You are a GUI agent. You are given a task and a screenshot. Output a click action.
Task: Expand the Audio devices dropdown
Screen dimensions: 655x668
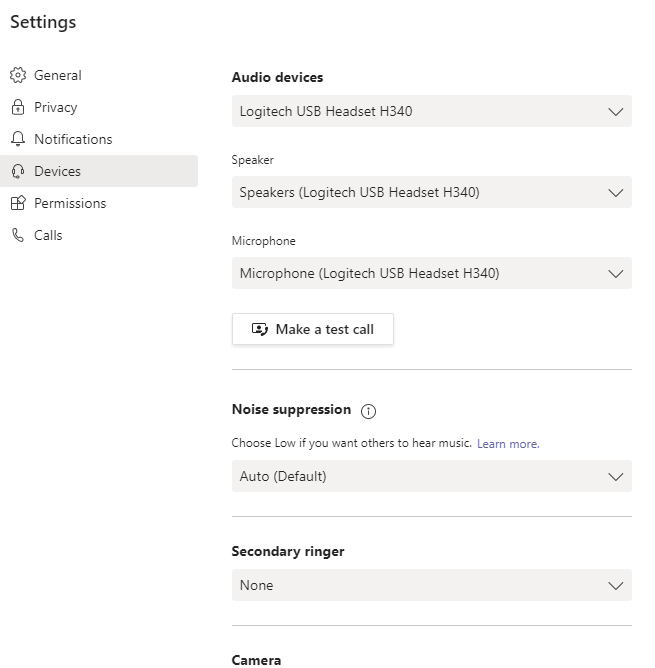pos(431,111)
